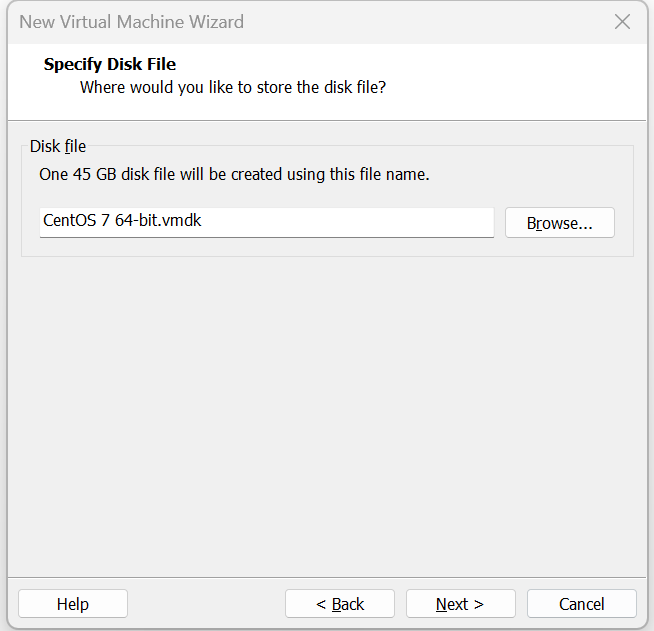
Task: Close the New Virtual Machine Wizard window
Action: pos(622,22)
